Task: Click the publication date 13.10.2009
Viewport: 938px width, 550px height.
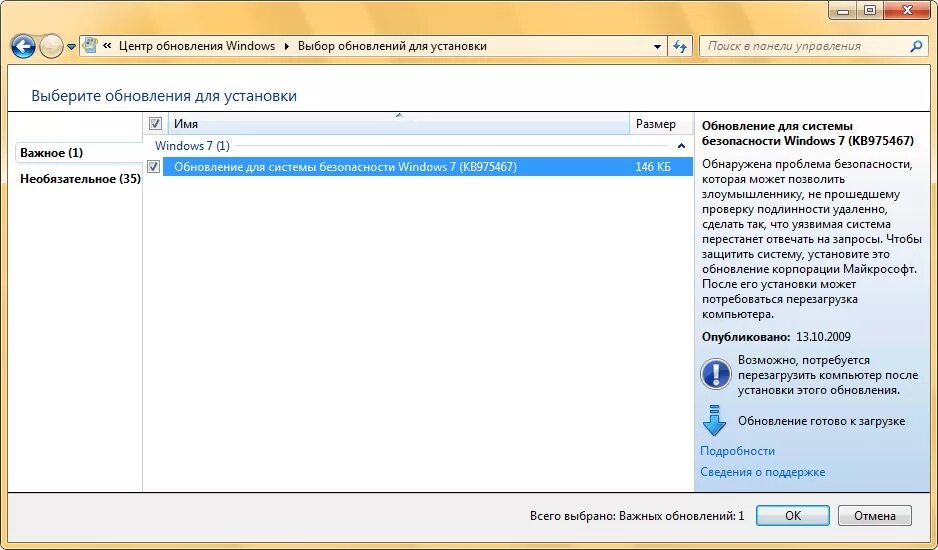Action: click(823, 337)
